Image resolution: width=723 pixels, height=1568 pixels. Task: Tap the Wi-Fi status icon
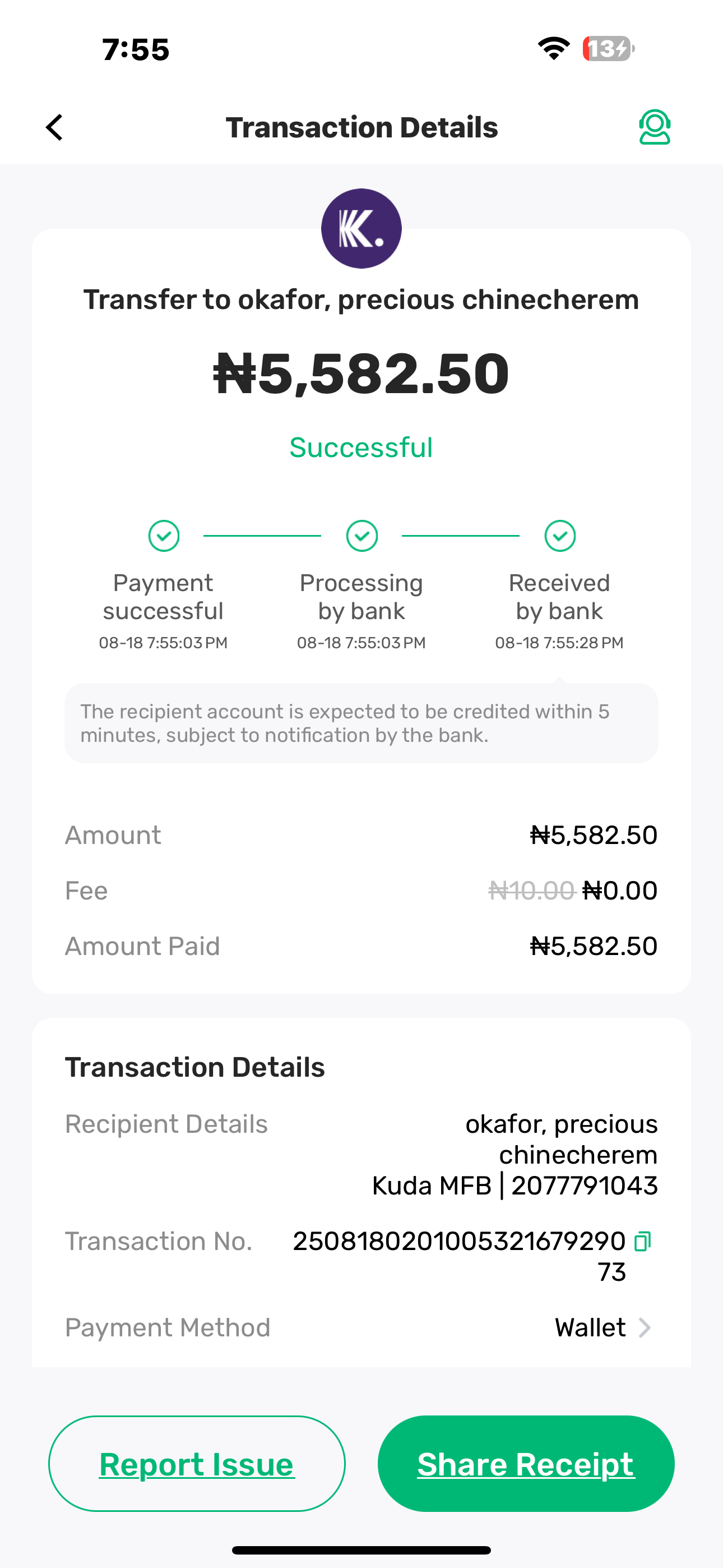tap(553, 48)
